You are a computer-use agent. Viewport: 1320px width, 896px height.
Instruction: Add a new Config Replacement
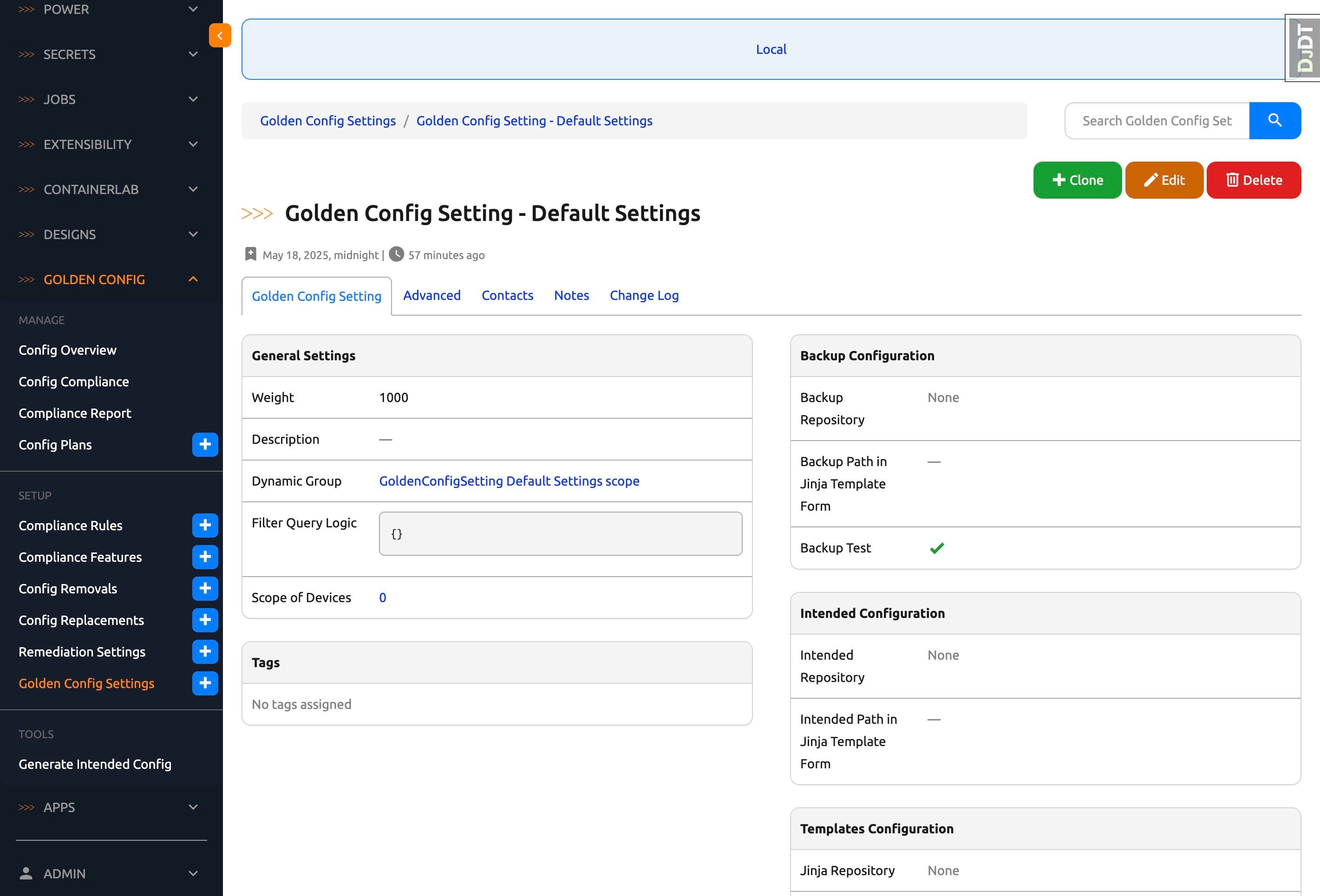tap(205, 620)
